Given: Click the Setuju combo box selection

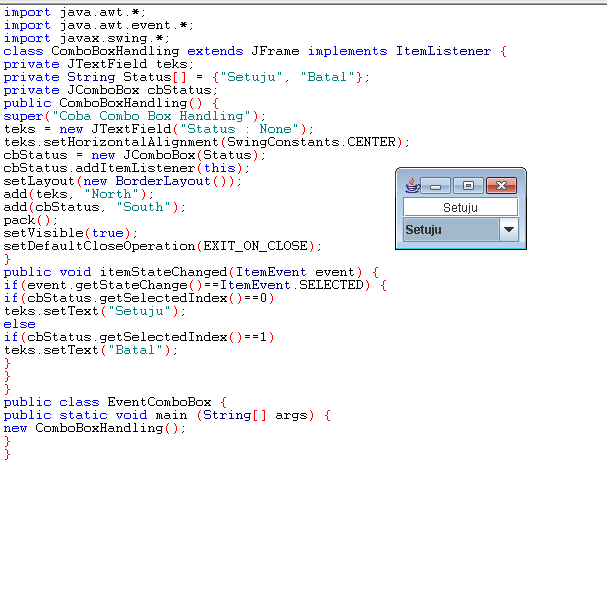Looking at the screenshot, I should point(451,230).
